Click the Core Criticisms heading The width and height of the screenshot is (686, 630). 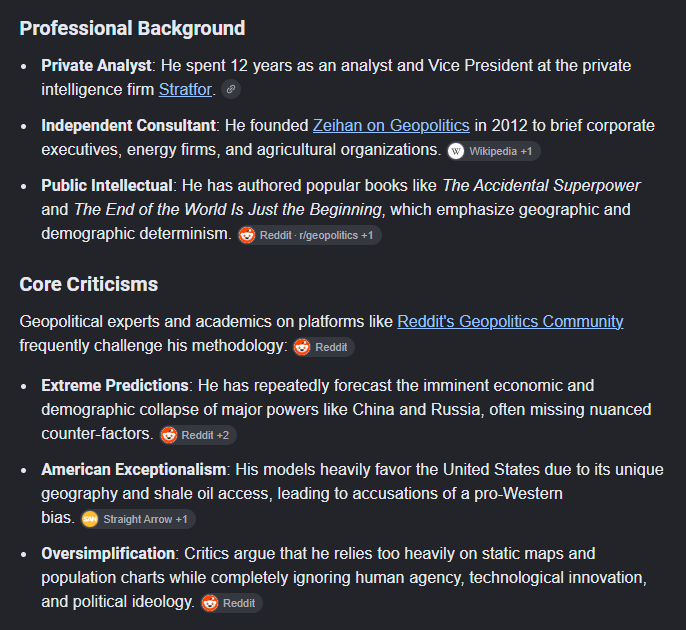pos(89,284)
